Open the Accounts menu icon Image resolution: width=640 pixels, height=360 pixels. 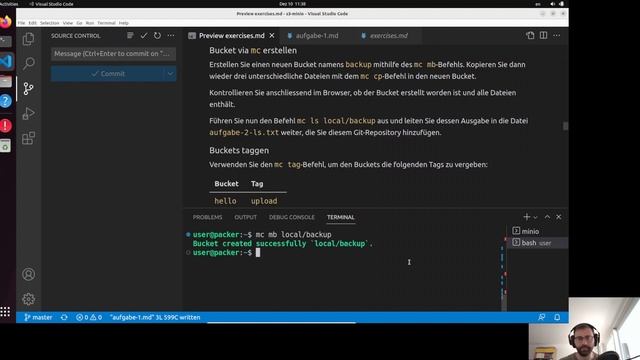click(x=29, y=274)
